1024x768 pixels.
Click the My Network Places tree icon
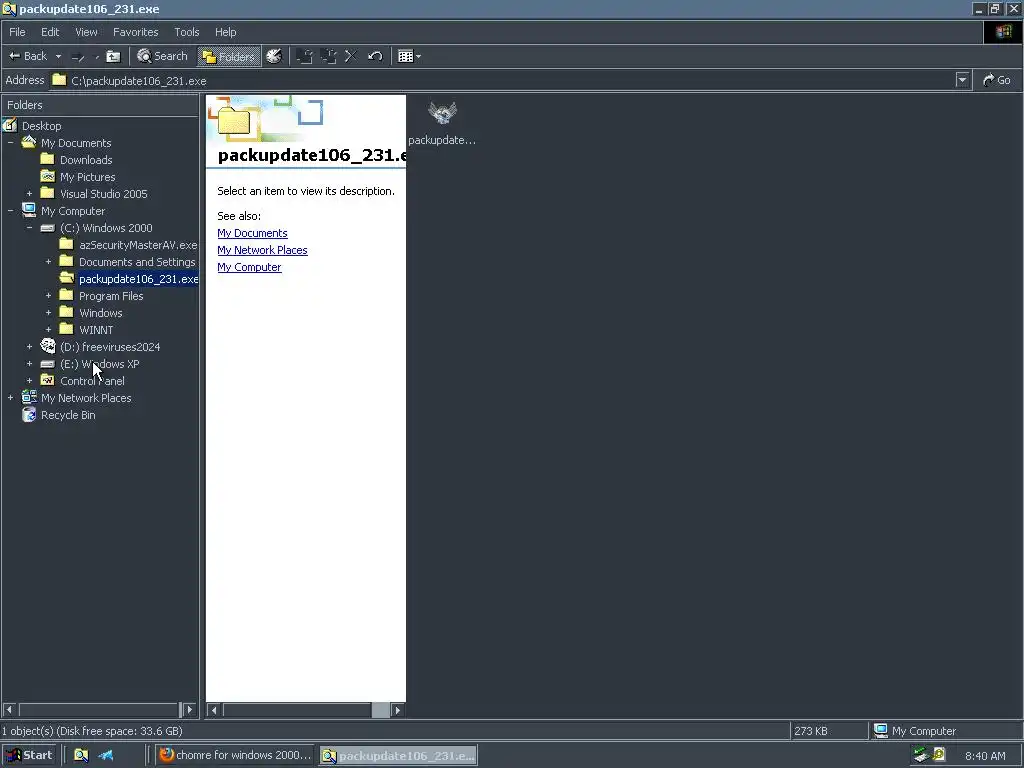pos(29,397)
